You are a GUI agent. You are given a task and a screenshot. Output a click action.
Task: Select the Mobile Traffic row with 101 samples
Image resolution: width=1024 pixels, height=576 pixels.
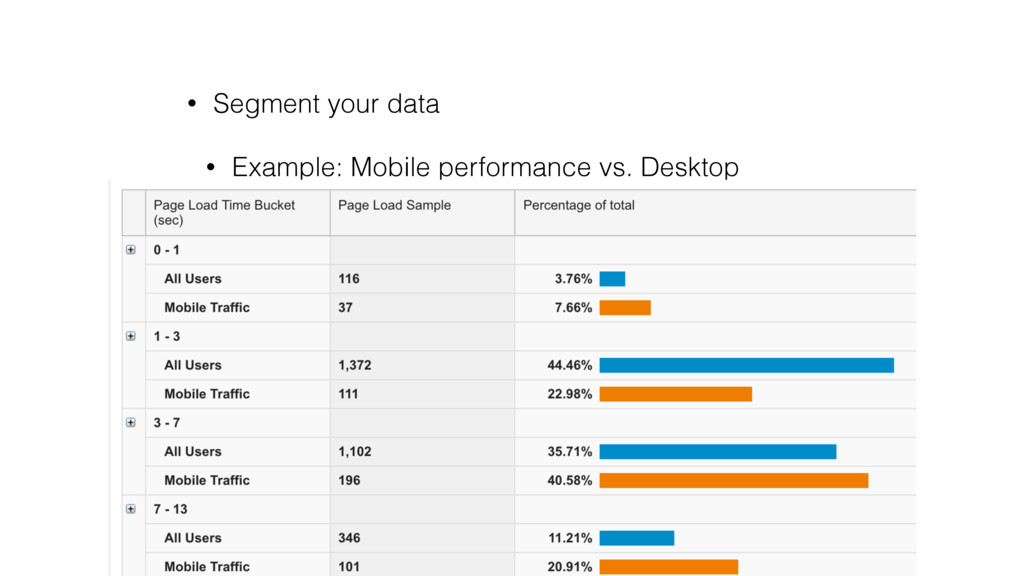[x=519, y=566]
